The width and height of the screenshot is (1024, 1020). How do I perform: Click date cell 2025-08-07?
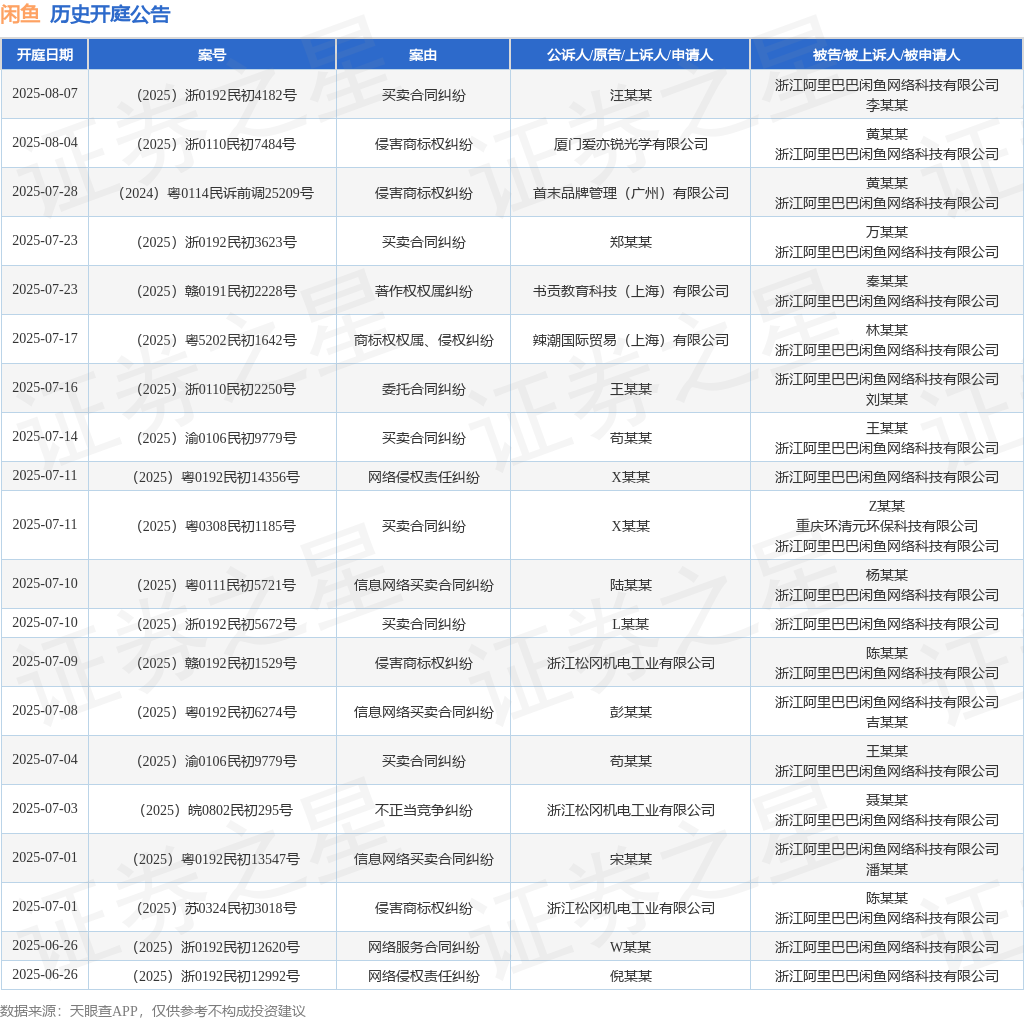pos(45,93)
